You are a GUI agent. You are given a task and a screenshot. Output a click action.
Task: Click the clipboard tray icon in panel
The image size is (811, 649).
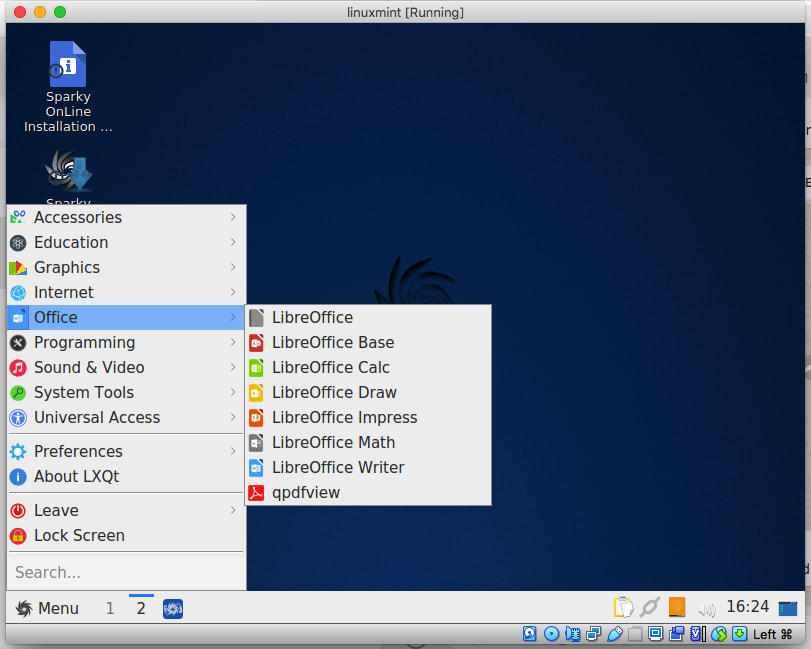pyautogui.click(x=623, y=607)
